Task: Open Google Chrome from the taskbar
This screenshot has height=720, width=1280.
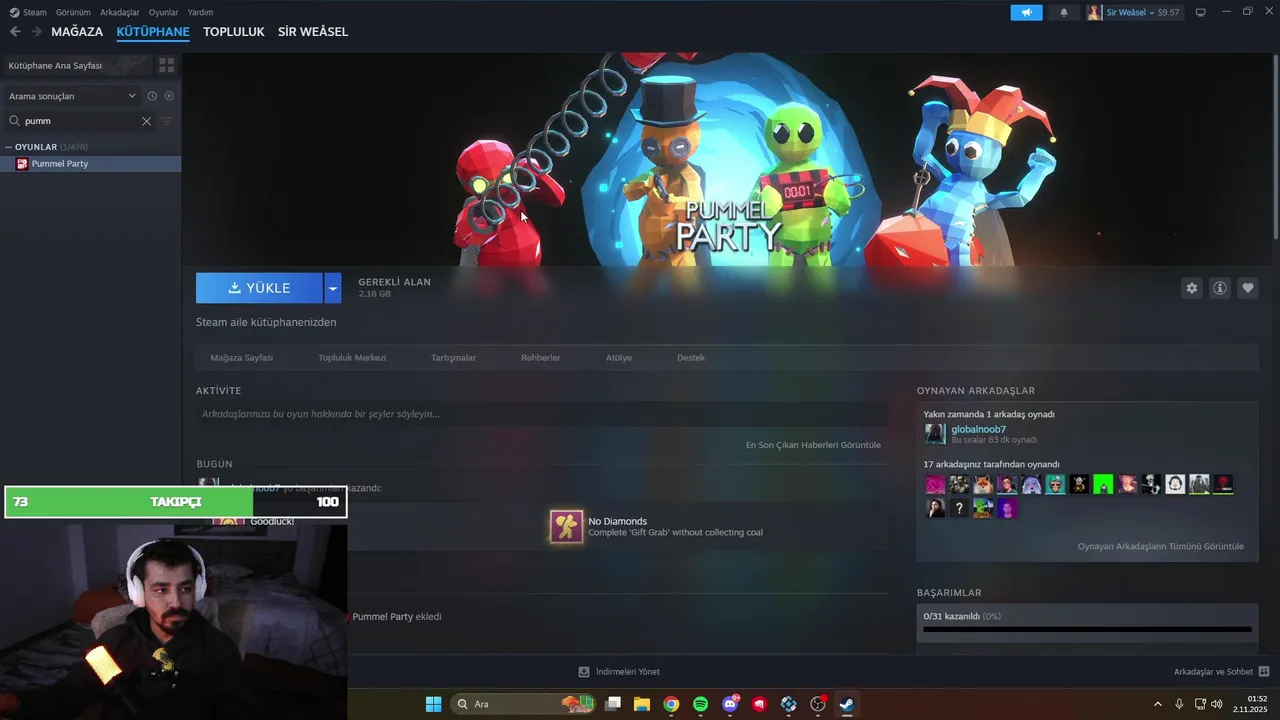Action: click(671, 704)
